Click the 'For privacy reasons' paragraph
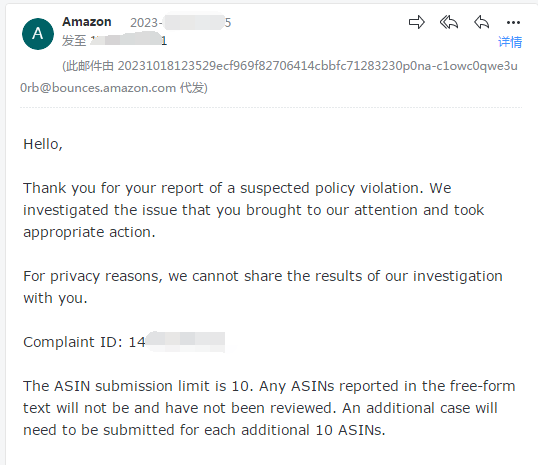 (263, 287)
